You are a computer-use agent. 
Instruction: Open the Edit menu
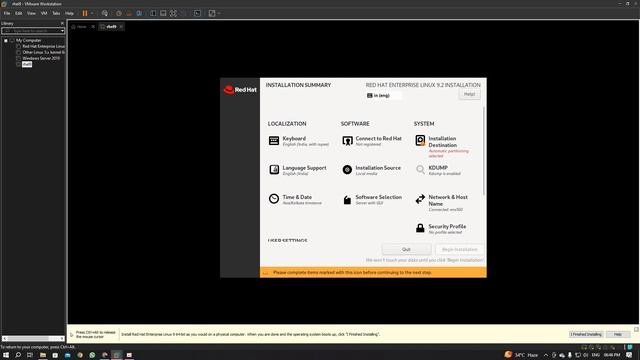18,13
